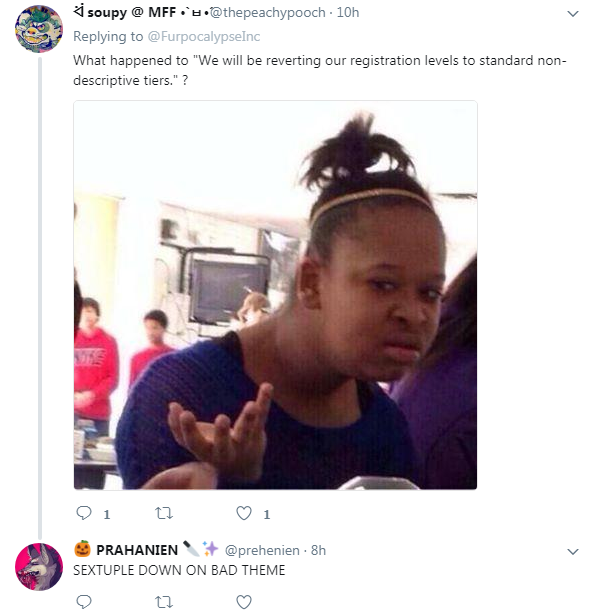600x612 pixels.
Task: Open options chevron on PRAHANIEN's tweet
Action: coord(573,552)
